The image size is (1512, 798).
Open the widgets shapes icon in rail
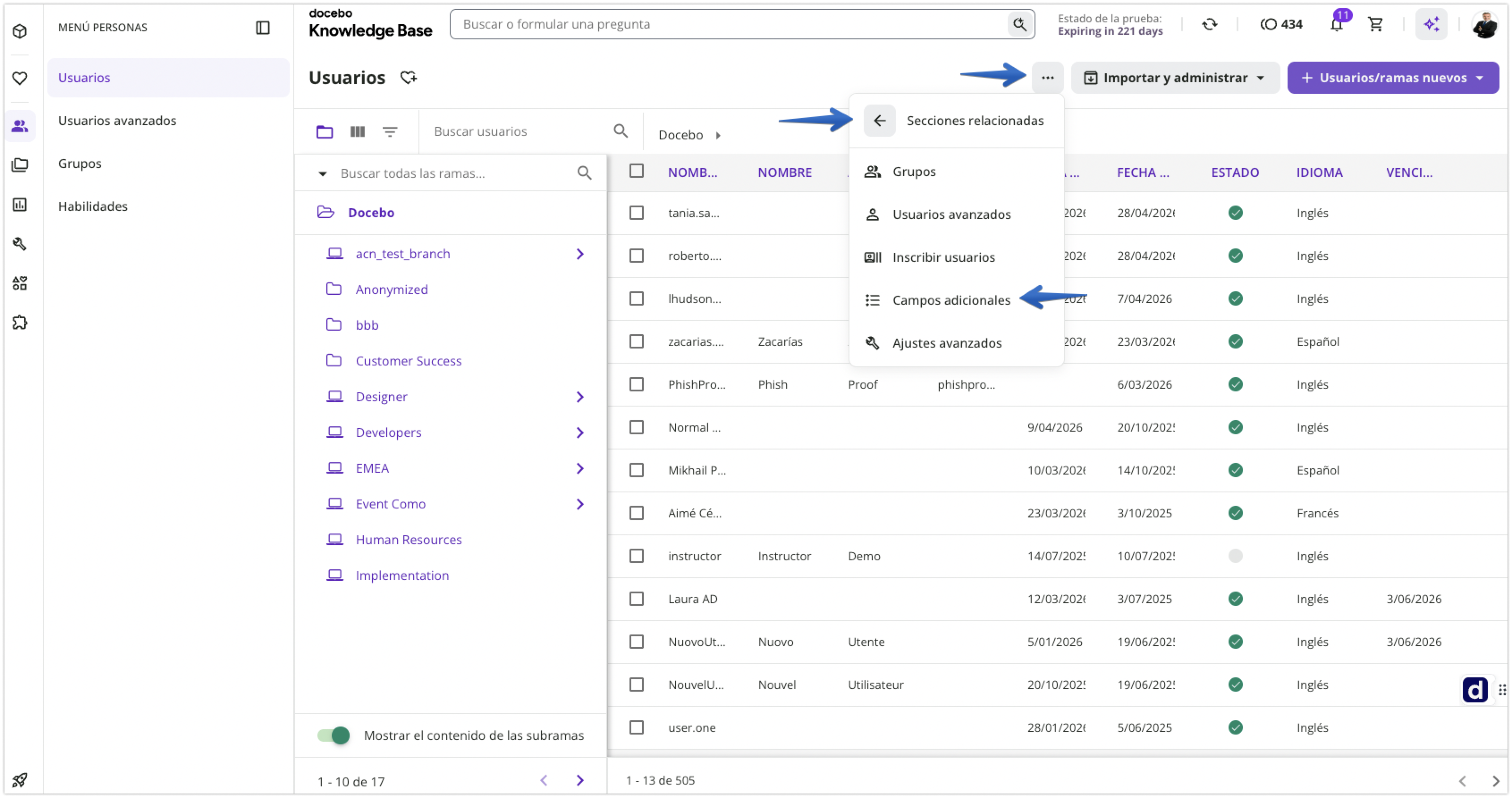(20, 283)
